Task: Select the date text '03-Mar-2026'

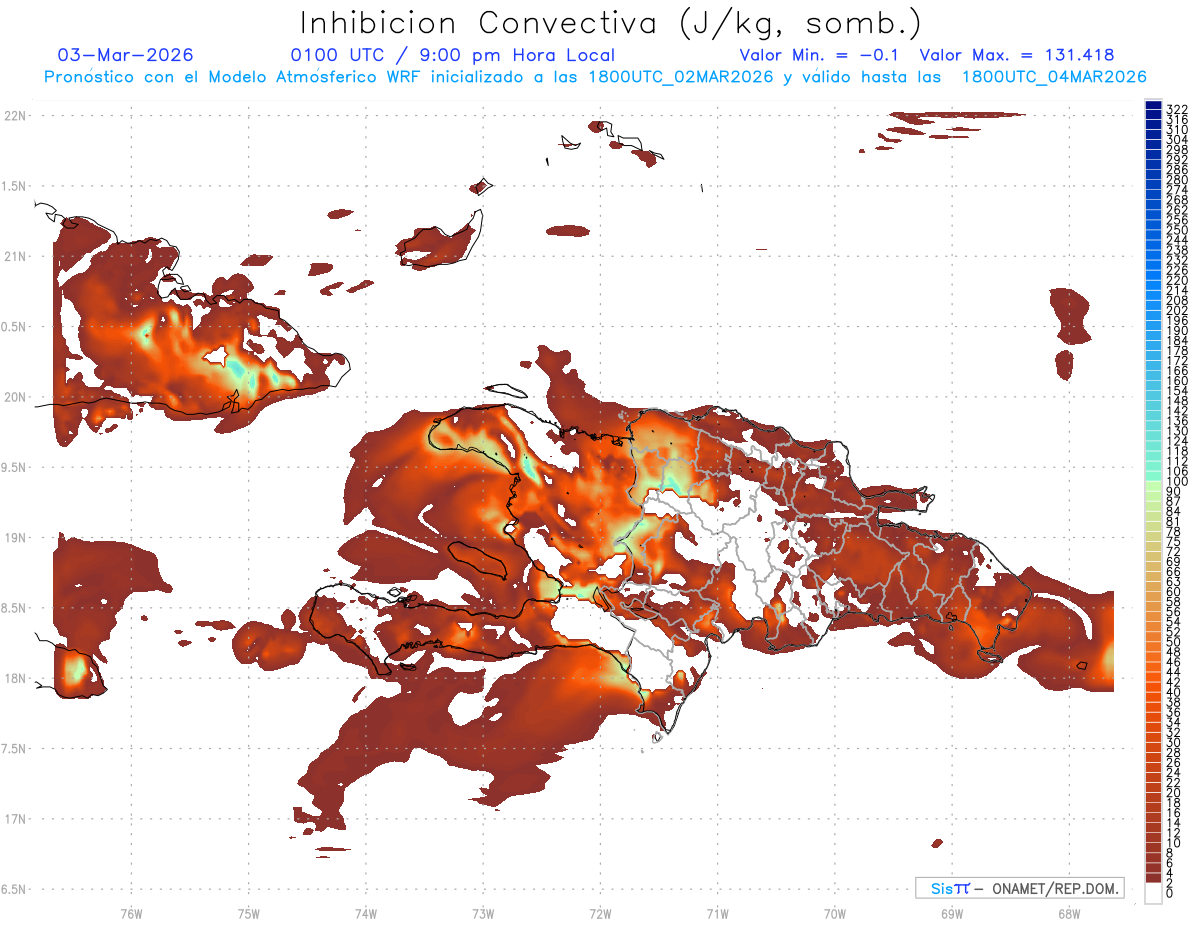Action: (126, 55)
